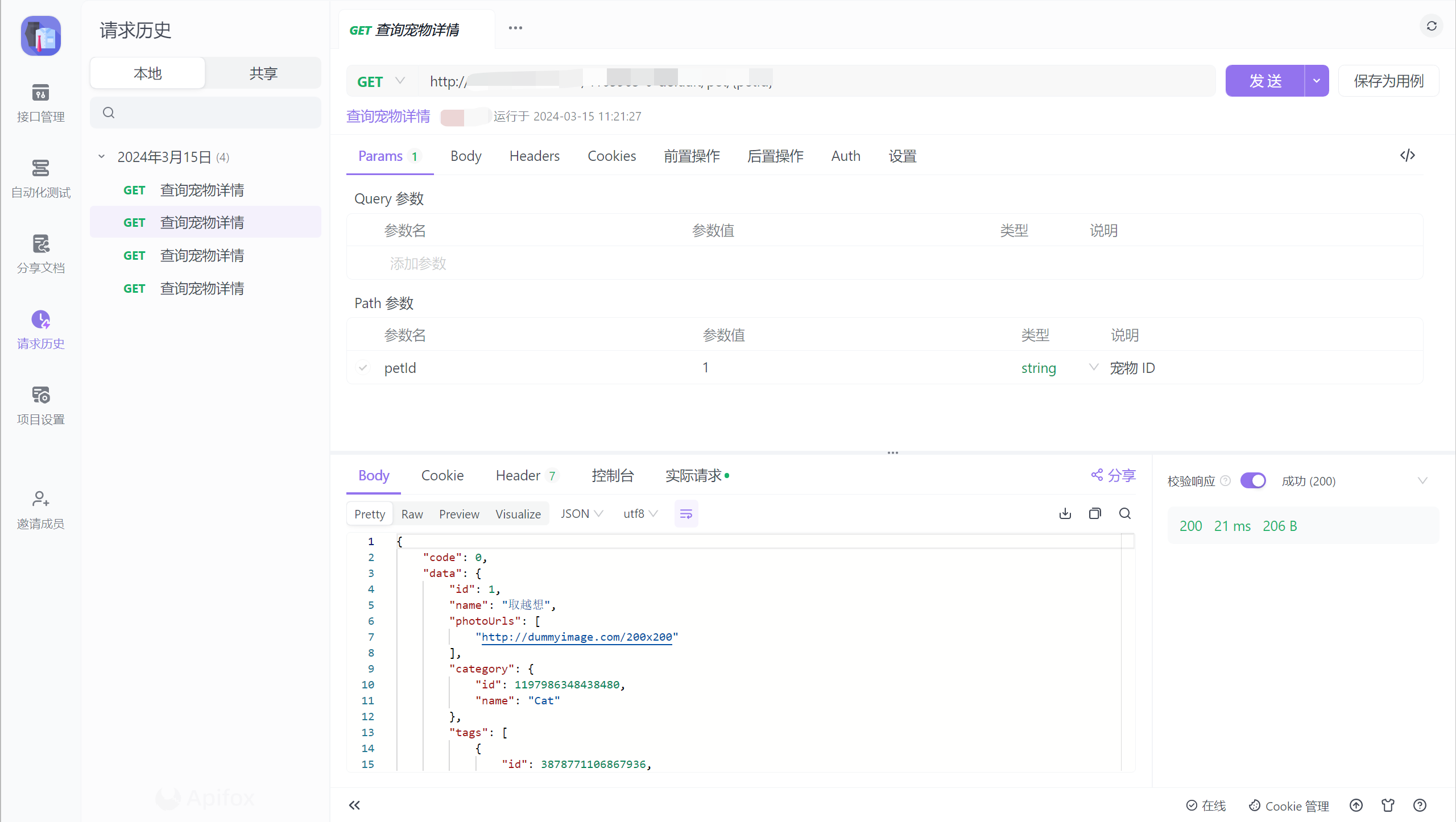Collapse the 2024年3月15日 history group

(101, 157)
